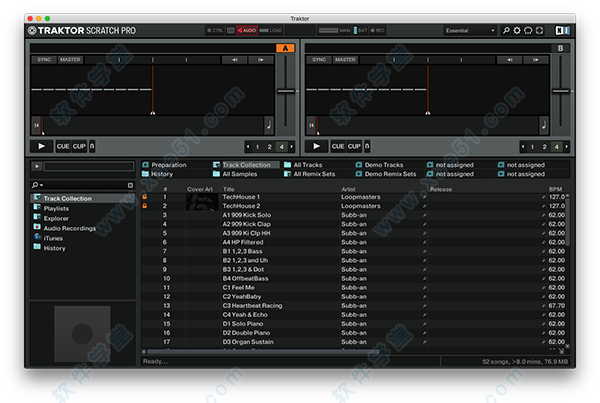Click the lock icon on TechHouse 2 row

(145, 206)
